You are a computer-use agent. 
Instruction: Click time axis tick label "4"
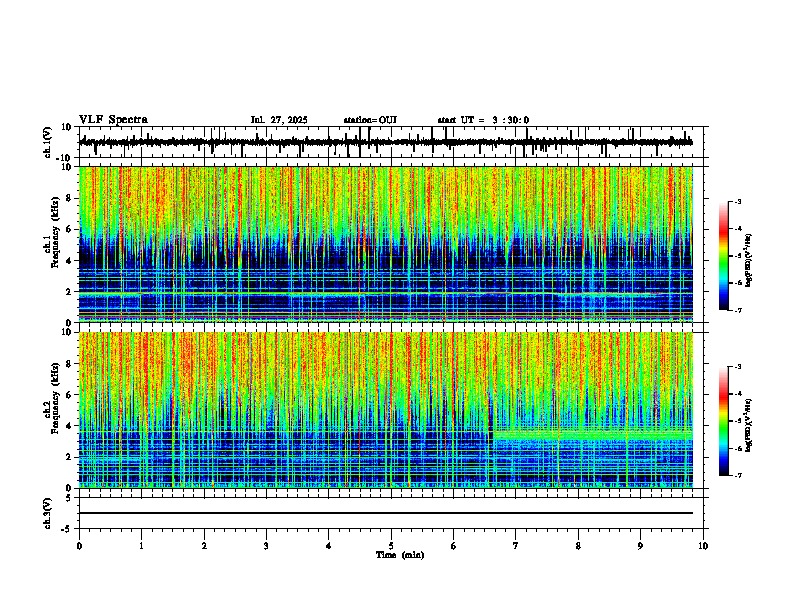[x=329, y=546]
